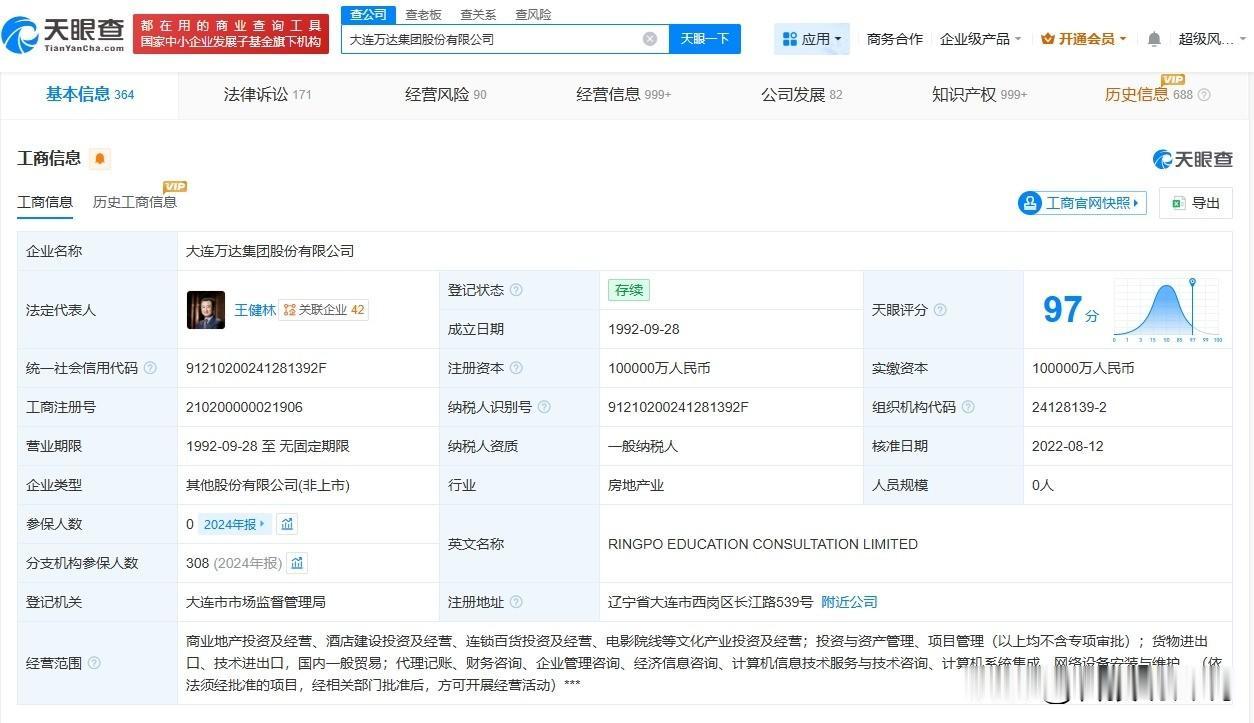Select the 查风险 search tab
Screen dimensions: 1254x723
point(533,14)
